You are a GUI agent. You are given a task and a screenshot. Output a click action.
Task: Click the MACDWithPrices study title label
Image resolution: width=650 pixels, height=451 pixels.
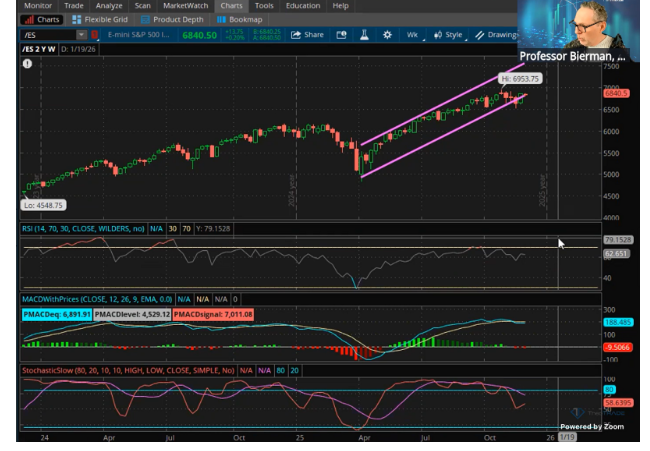[x=97, y=299]
